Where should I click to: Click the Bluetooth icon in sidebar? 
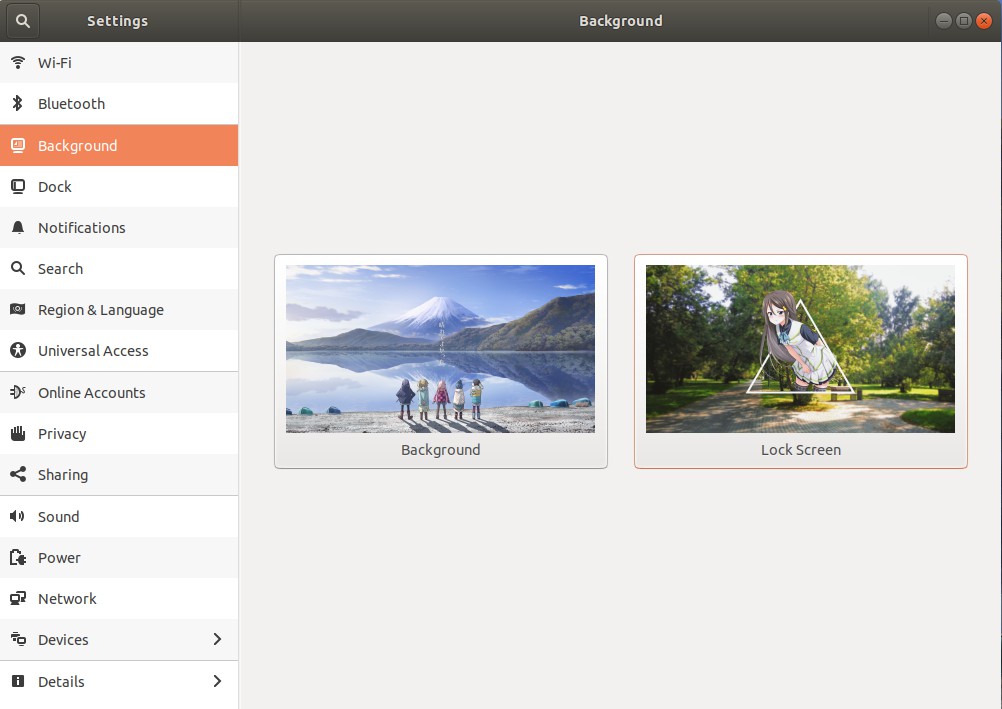tap(17, 104)
